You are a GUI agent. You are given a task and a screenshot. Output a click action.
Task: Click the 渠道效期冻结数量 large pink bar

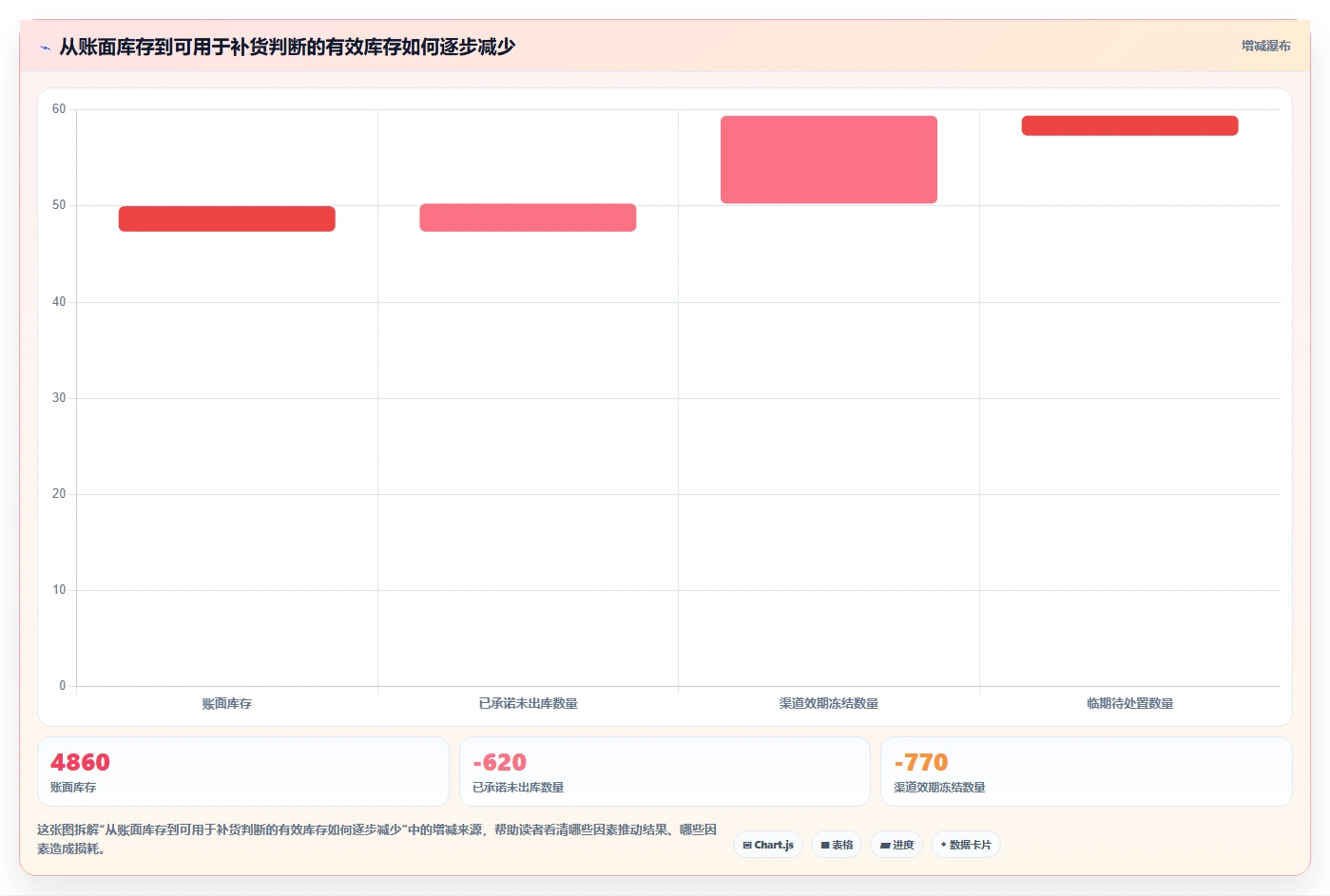pyautogui.click(x=829, y=160)
